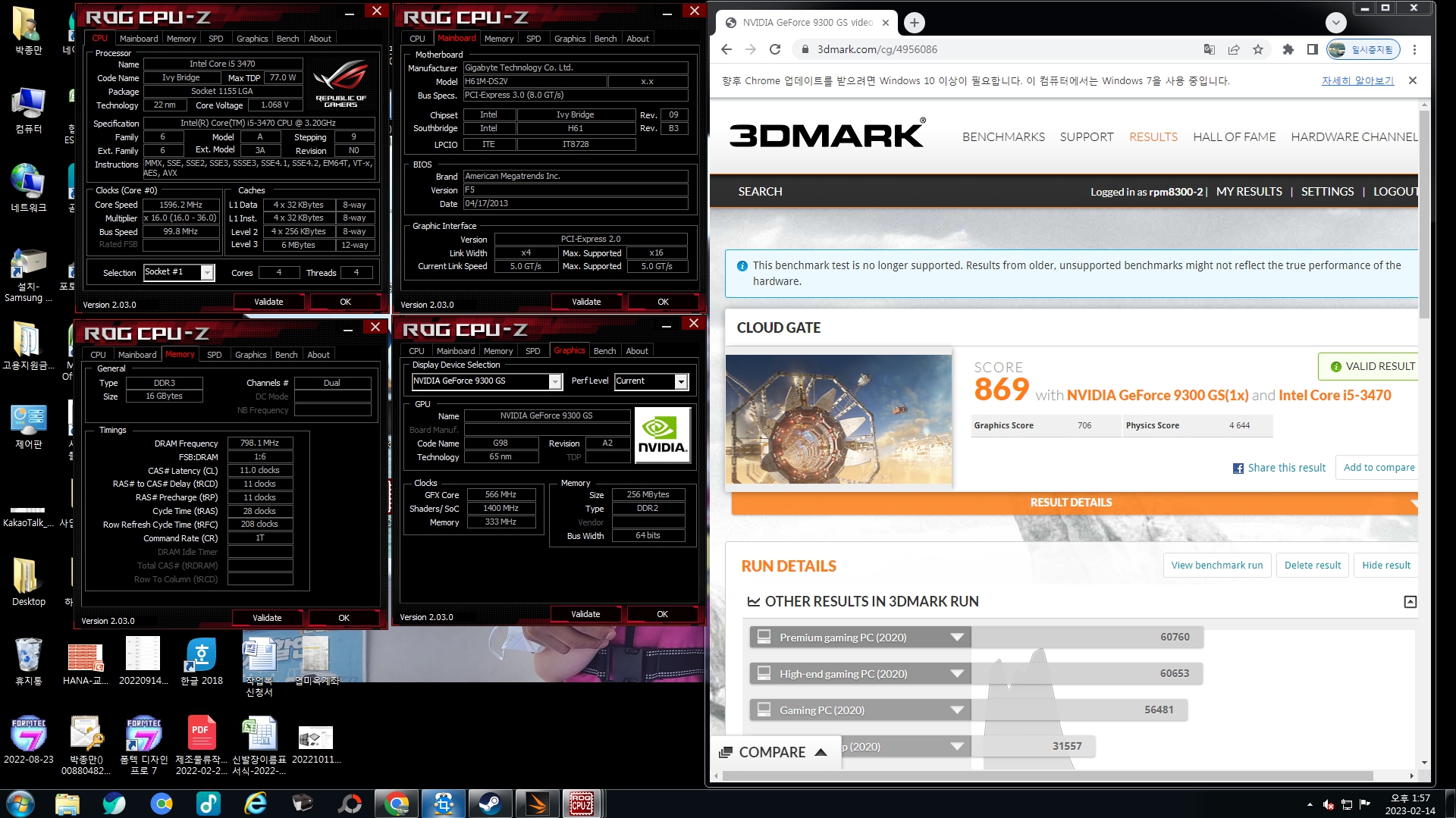This screenshot has height=818, width=1456.
Task: Open HALL OF FAME on 3DMark site
Action: click(1234, 137)
